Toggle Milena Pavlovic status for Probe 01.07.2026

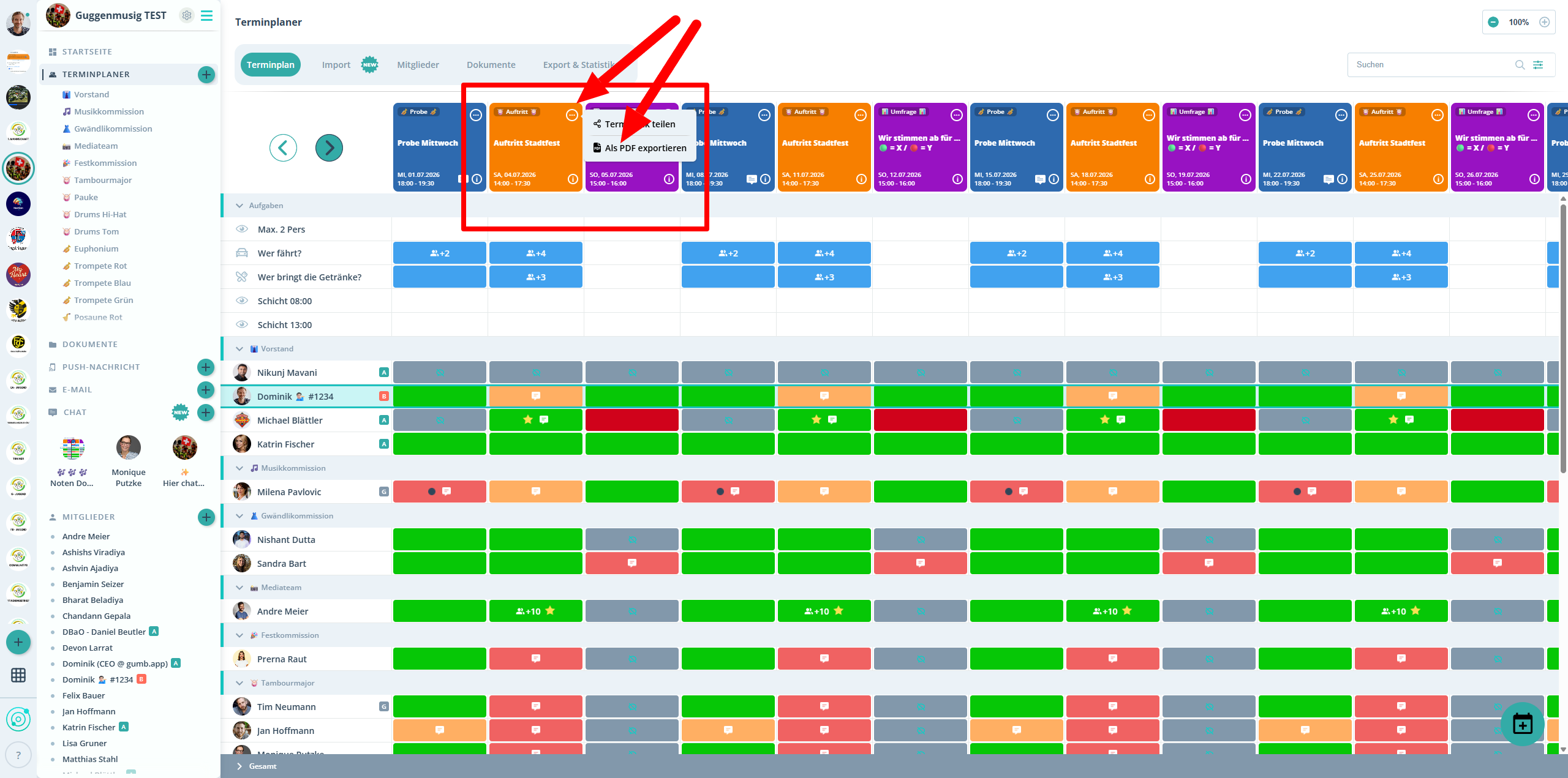tap(440, 492)
